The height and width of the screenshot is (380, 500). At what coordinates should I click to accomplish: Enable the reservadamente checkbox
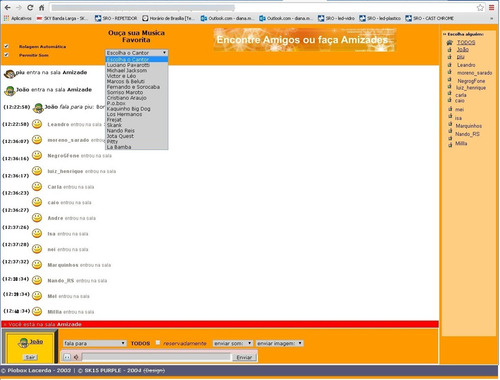(x=158, y=343)
